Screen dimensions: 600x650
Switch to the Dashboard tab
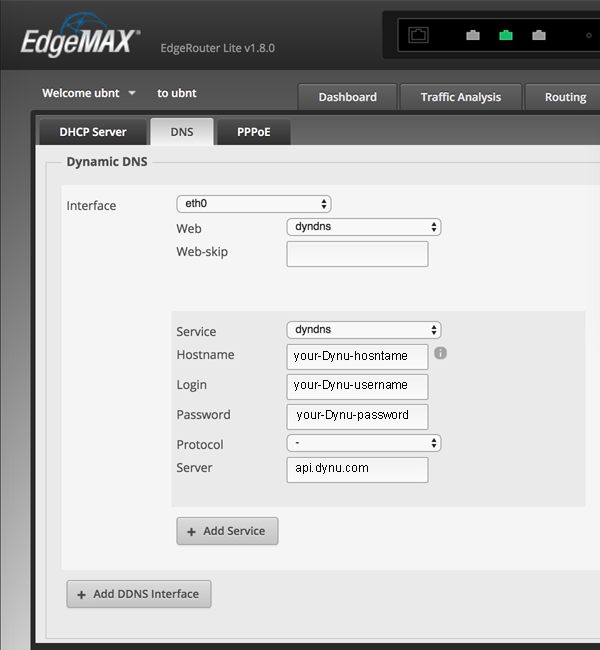pyautogui.click(x=347, y=97)
